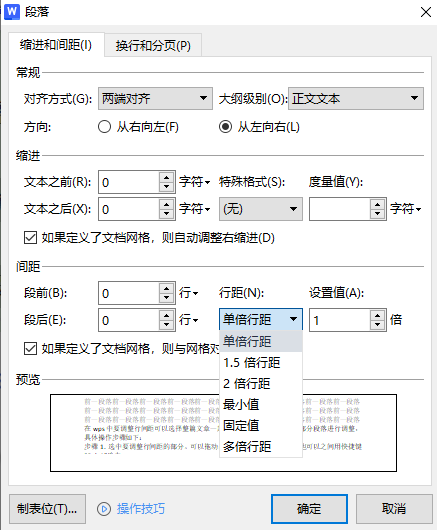Open 字符 unit dropdown for 度量值
Viewport: 437px width, 530px height.
[405, 209]
